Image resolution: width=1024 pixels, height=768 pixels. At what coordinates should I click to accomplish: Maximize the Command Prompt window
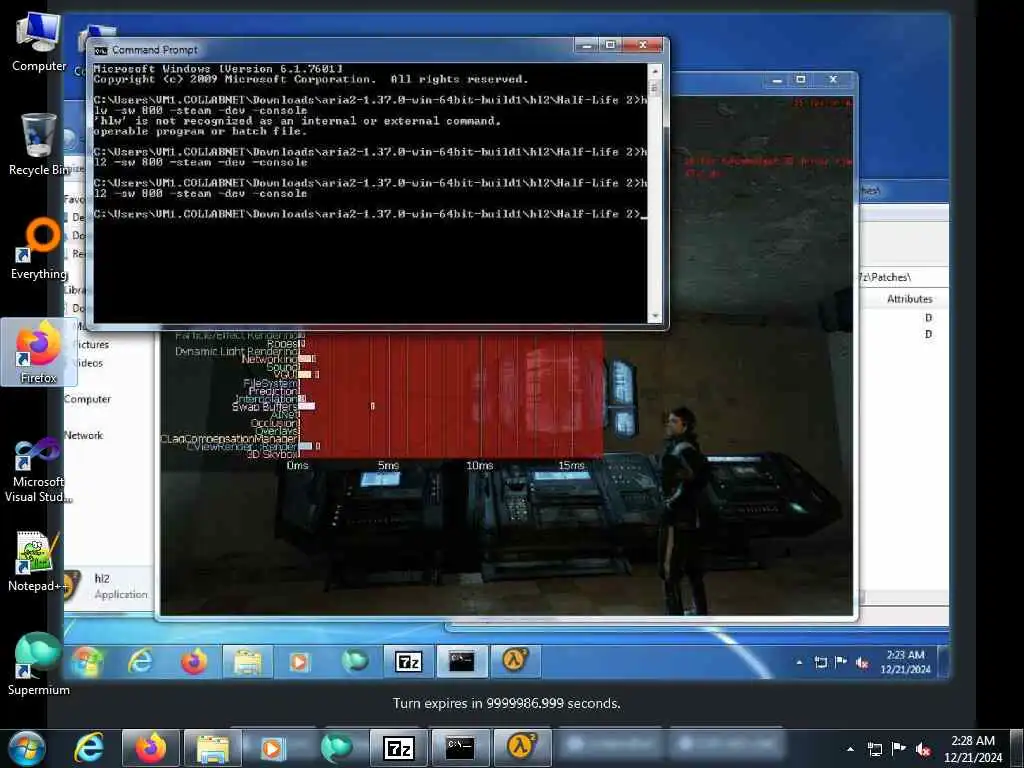coord(611,45)
